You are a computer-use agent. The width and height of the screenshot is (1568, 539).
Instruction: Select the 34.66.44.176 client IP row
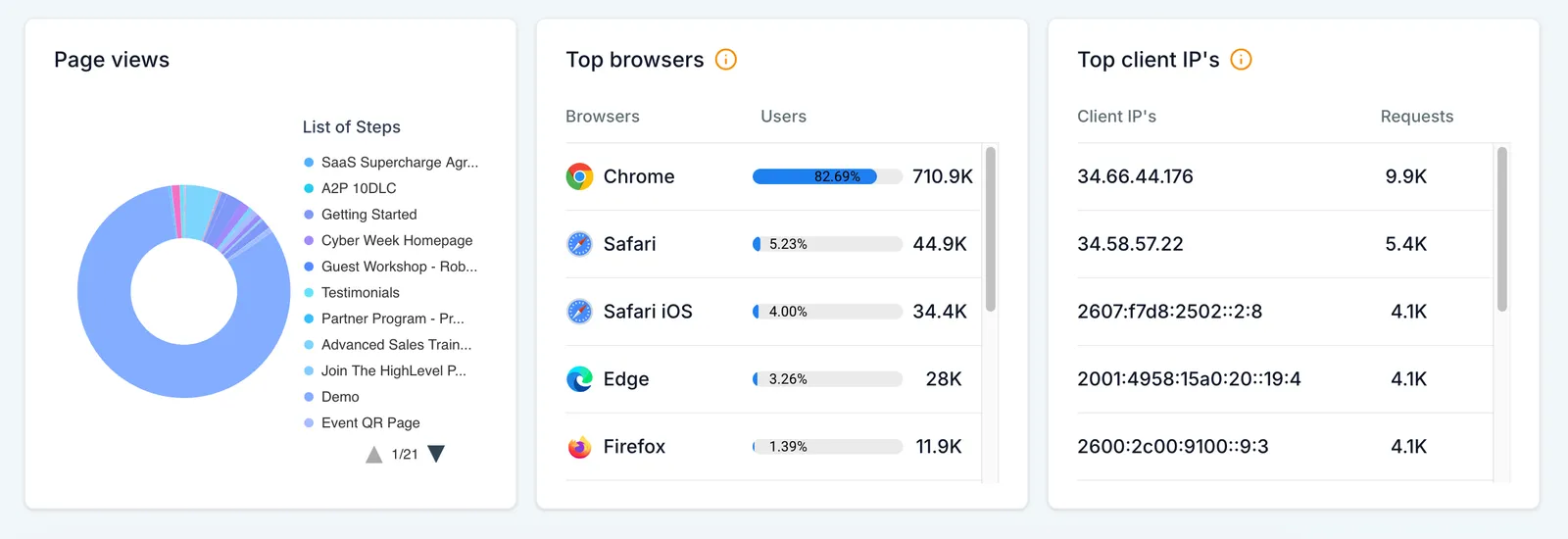click(x=1284, y=176)
